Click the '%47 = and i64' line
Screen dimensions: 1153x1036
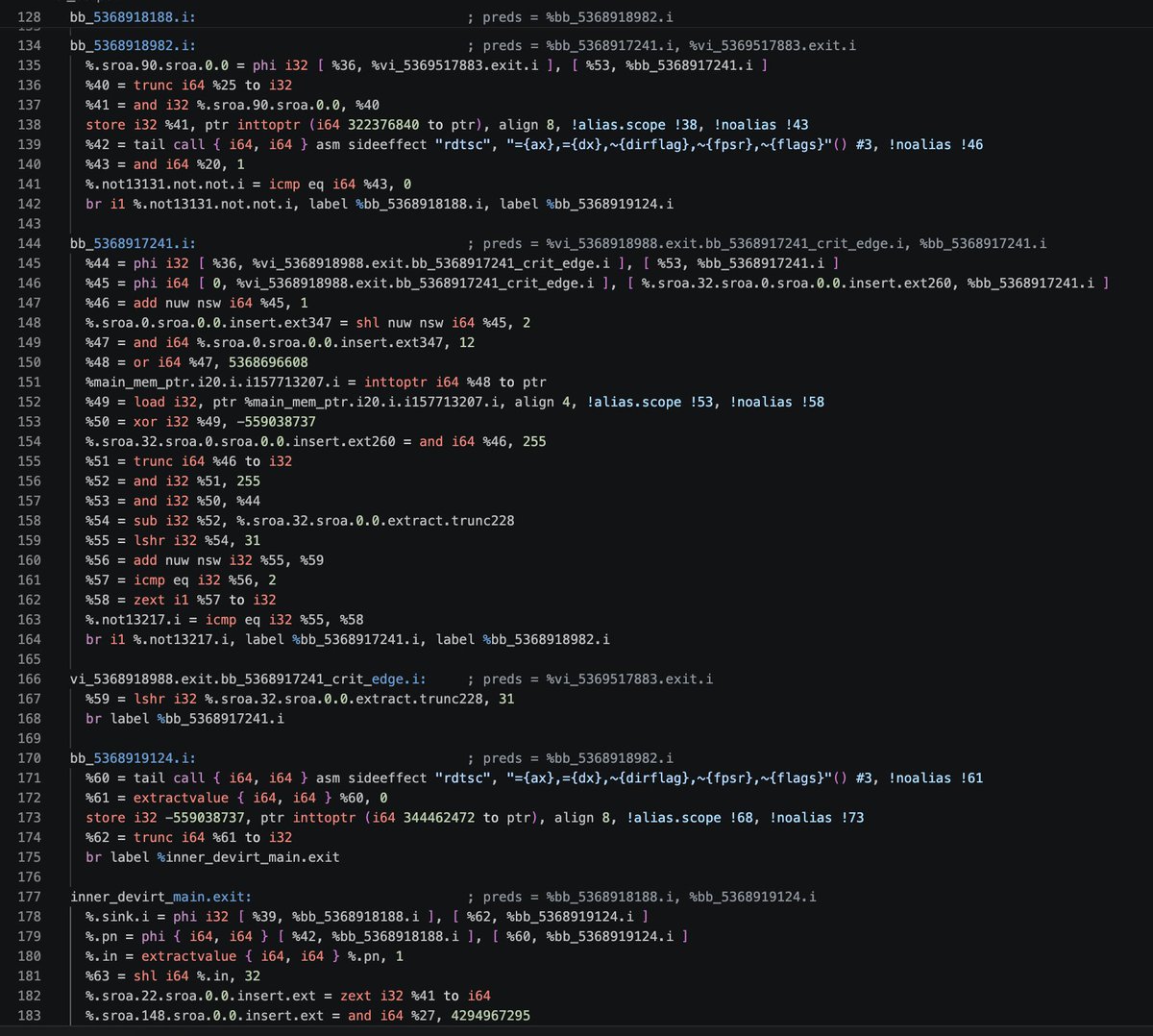point(280,342)
